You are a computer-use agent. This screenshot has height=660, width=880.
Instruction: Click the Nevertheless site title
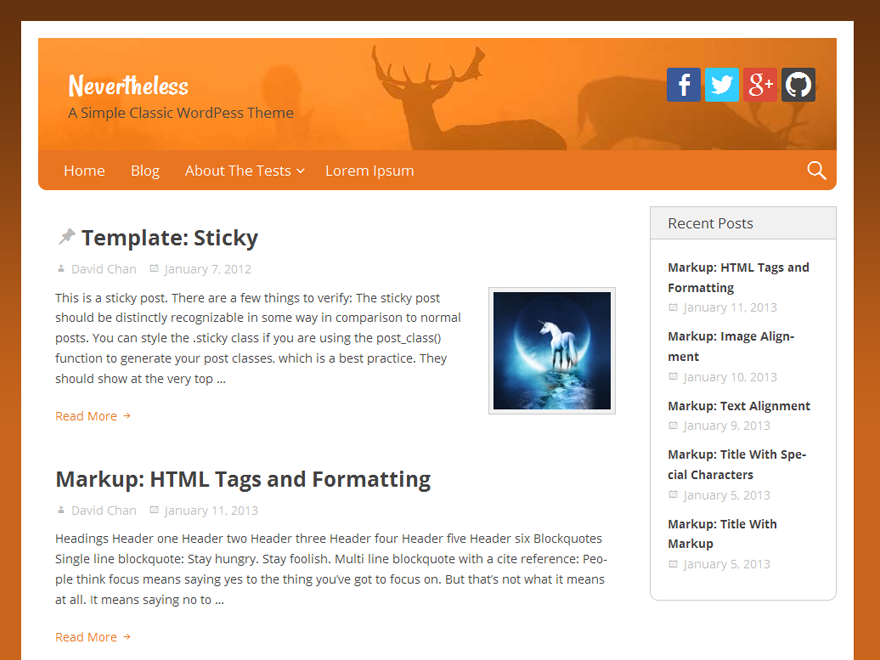tap(127, 87)
